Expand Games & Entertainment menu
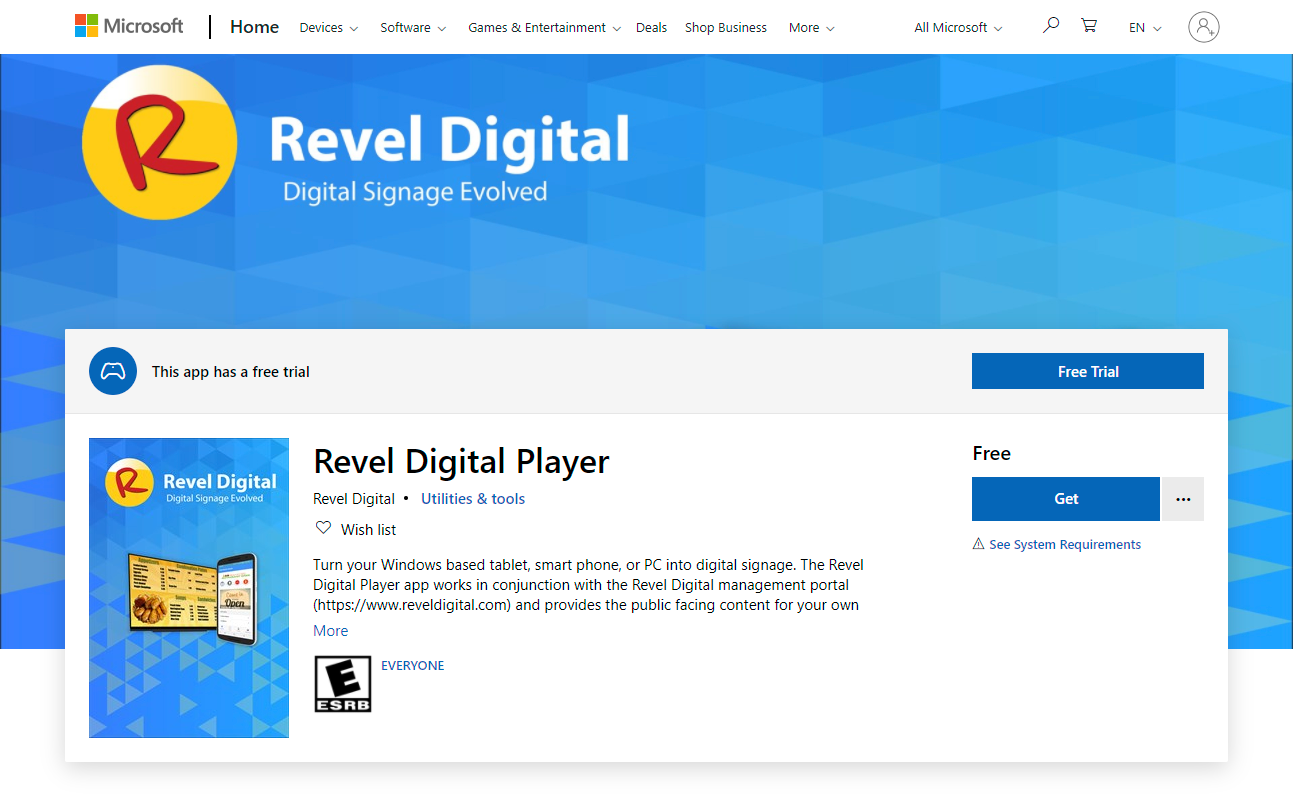The height and width of the screenshot is (809, 1293). pyautogui.click(x=544, y=28)
